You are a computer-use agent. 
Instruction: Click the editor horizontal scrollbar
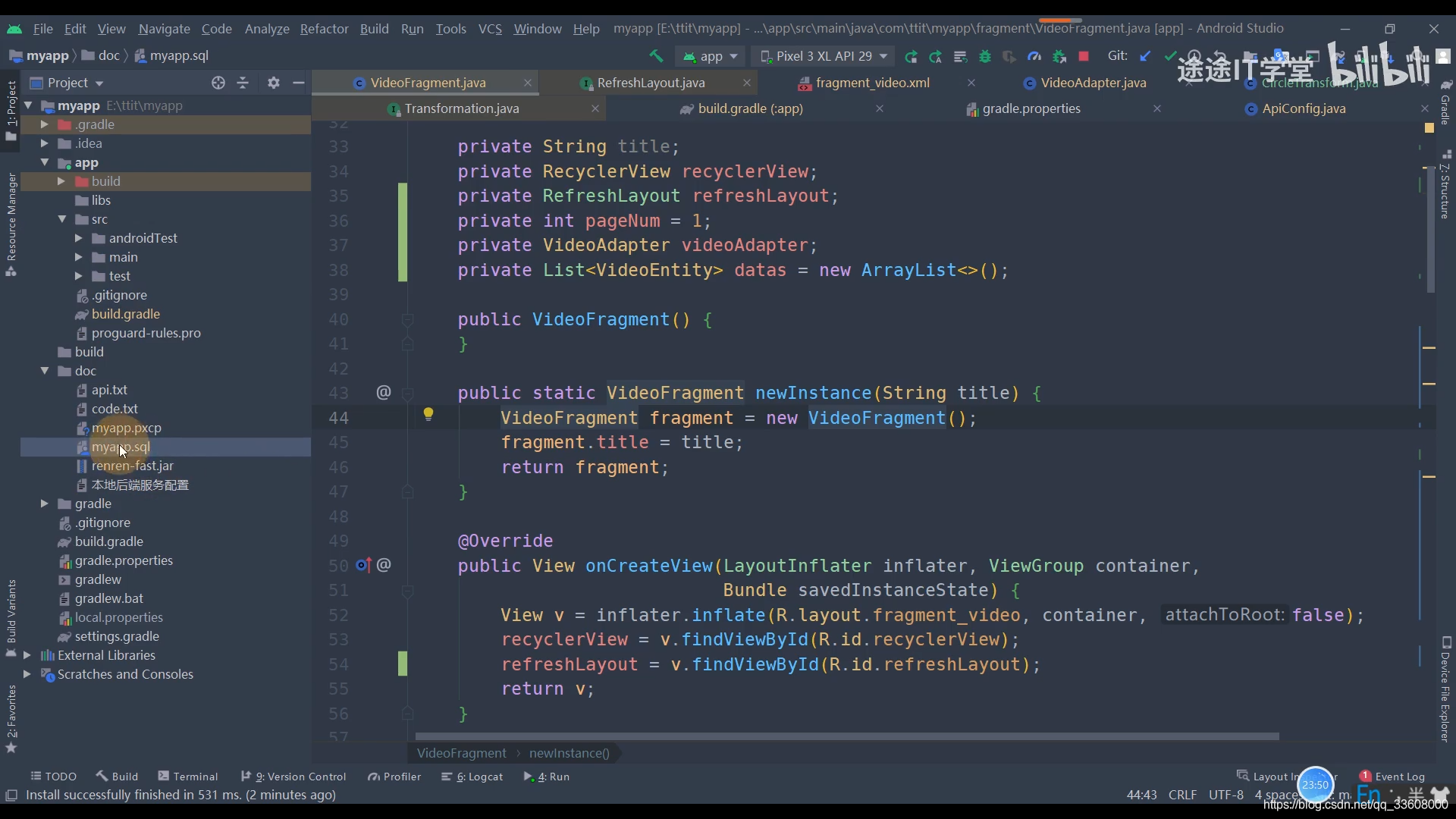coord(847,736)
